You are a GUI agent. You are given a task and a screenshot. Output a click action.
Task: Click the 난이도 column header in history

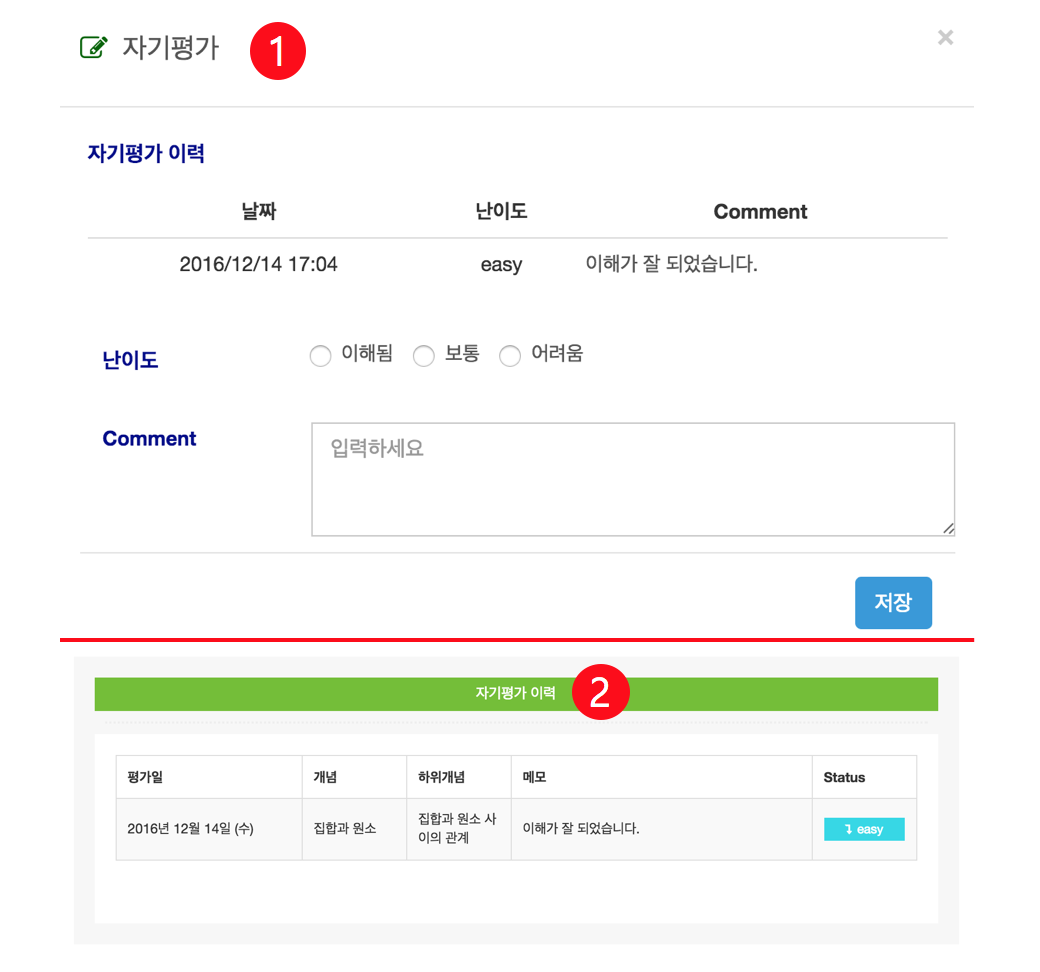coord(501,212)
